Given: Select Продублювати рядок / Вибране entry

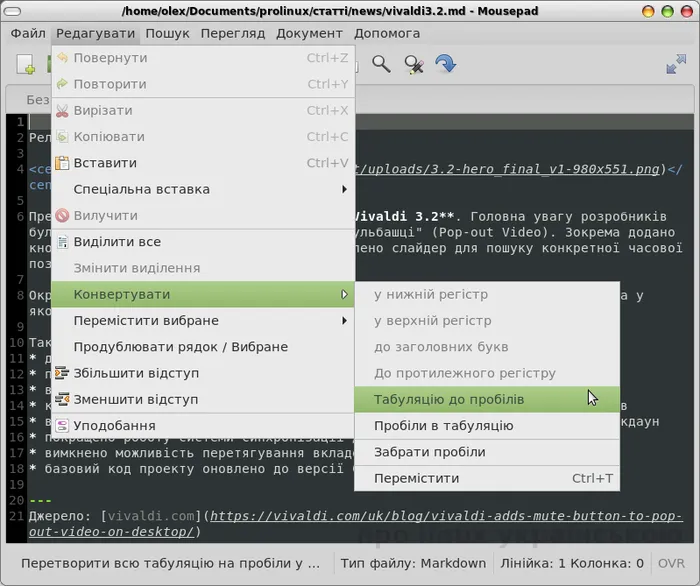Looking at the screenshot, I should click(203, 347).
